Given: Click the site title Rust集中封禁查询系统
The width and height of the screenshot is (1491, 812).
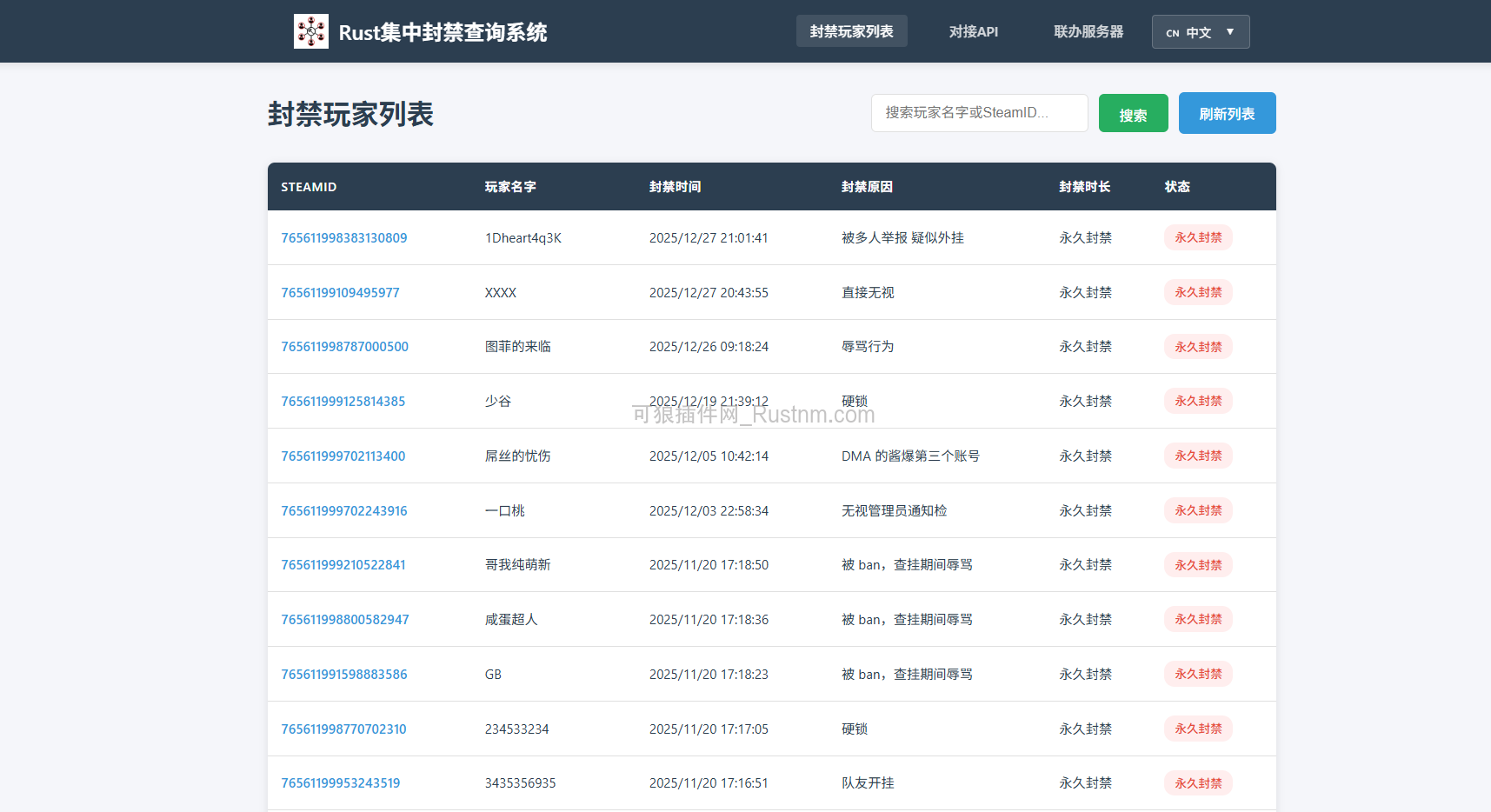Looking at the screenshot, I should [442, 31].
